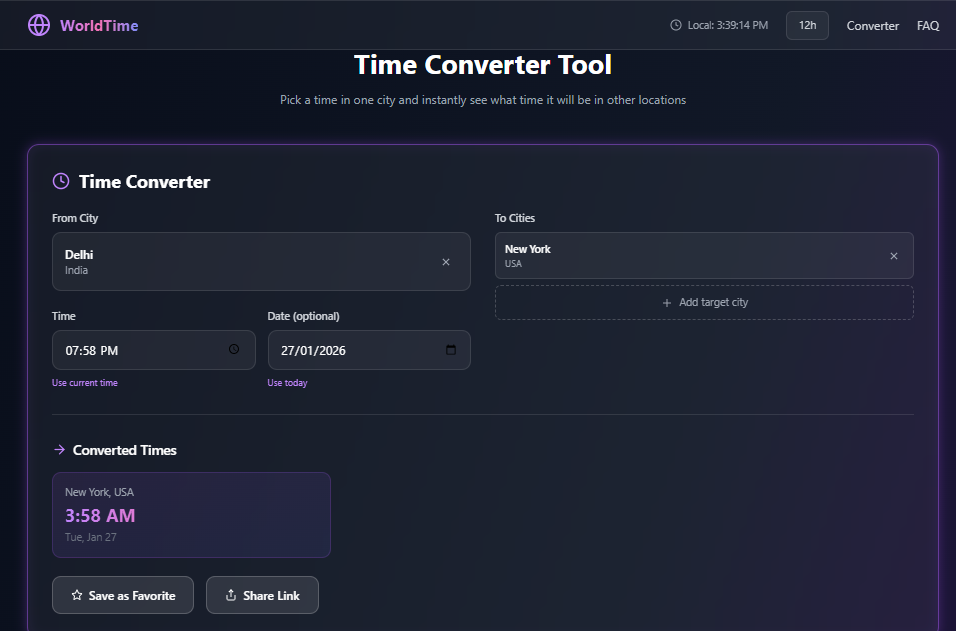Select the New York converted time card

[x=191, y=514]
